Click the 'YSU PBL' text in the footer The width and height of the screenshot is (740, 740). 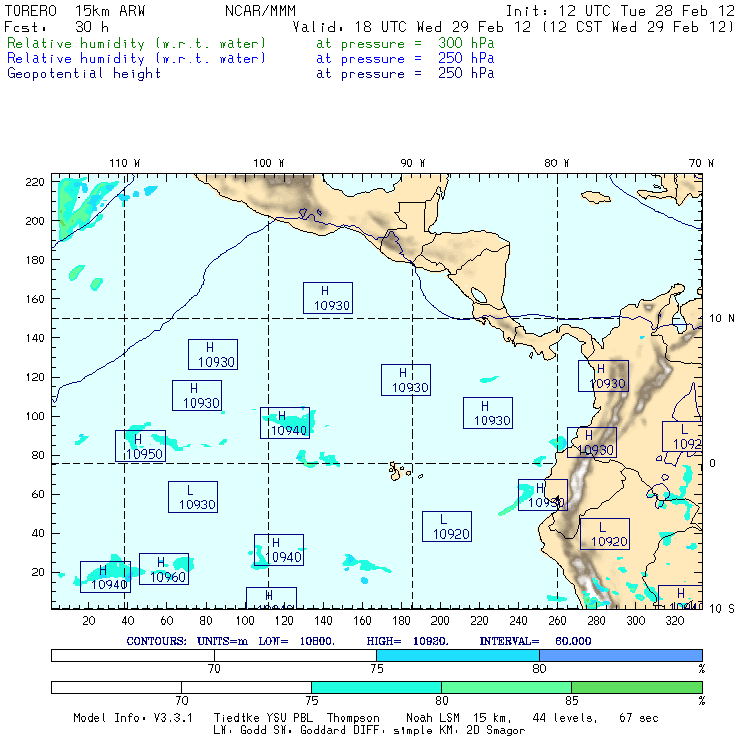(x=288, y=718)
